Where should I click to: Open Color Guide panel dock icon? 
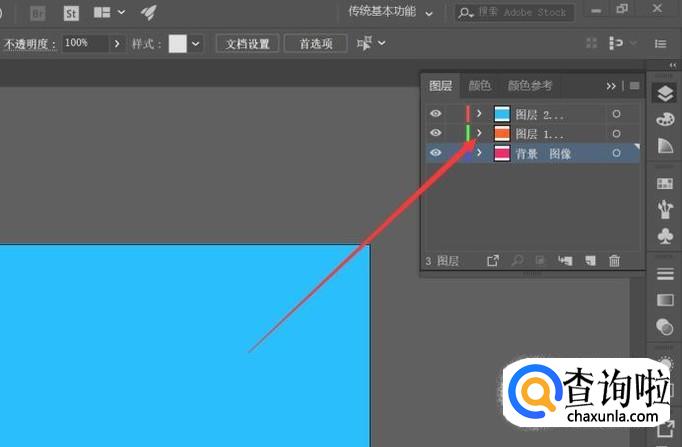665,146
